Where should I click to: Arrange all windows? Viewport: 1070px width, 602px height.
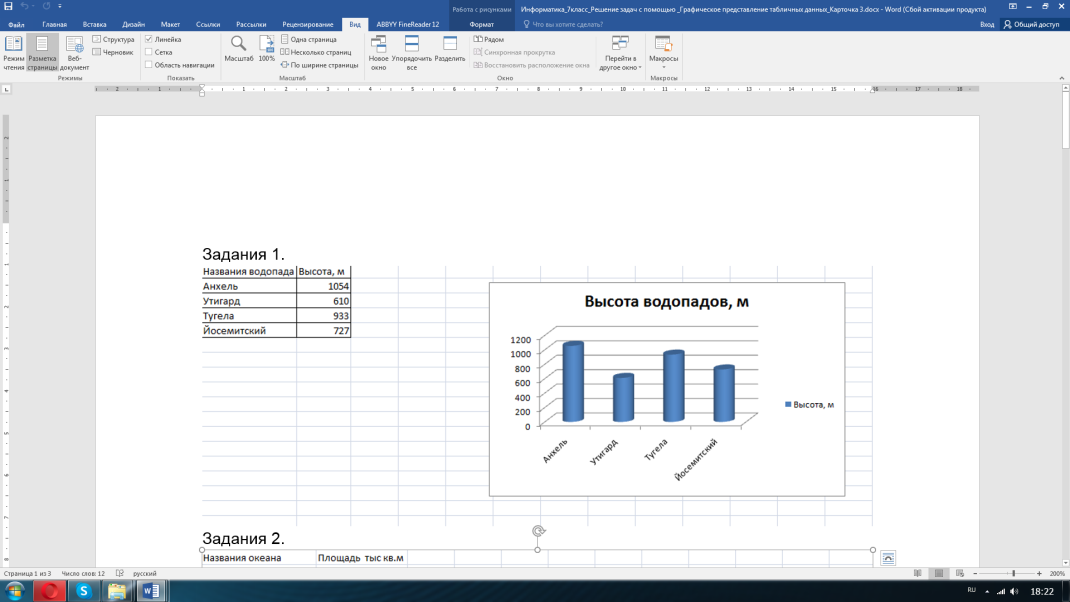(x=411, y=53)
